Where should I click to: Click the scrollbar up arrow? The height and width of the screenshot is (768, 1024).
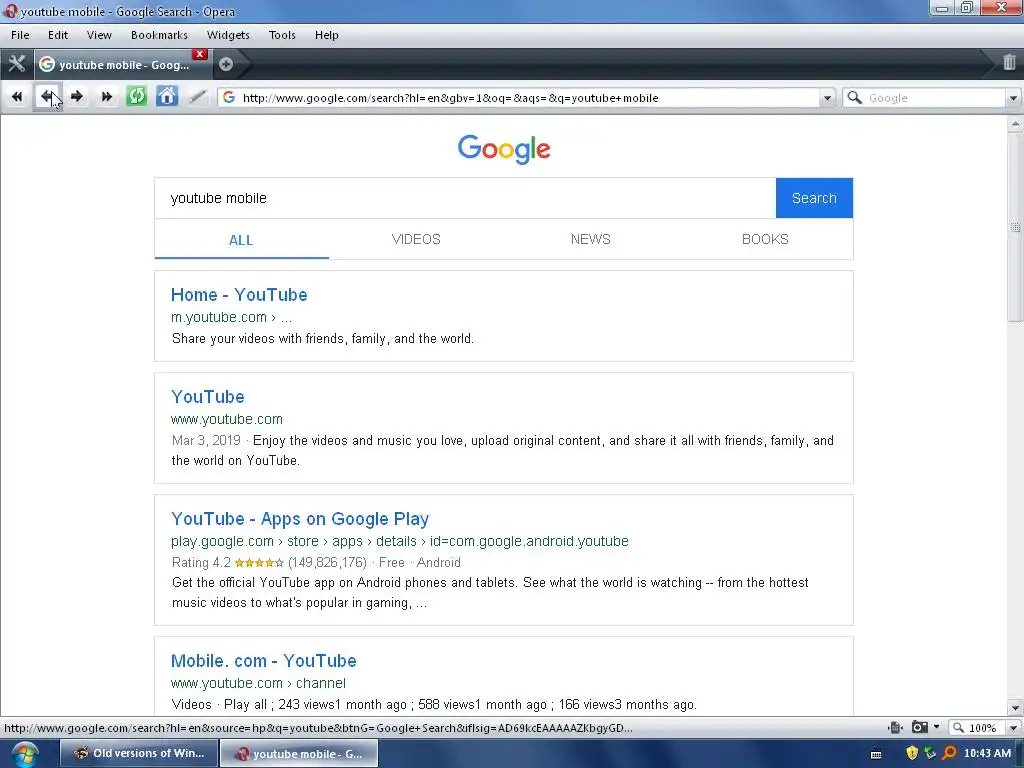click(x=1015, y=124)
